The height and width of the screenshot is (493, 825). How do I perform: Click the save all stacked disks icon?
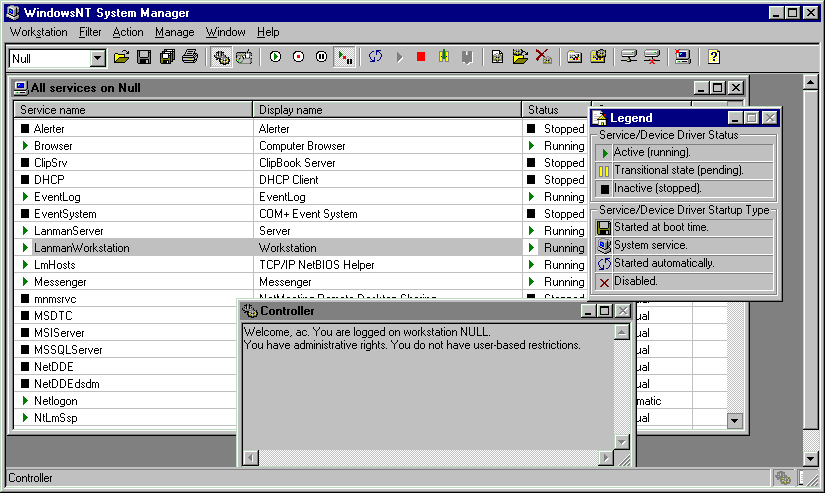pos(167,57)
